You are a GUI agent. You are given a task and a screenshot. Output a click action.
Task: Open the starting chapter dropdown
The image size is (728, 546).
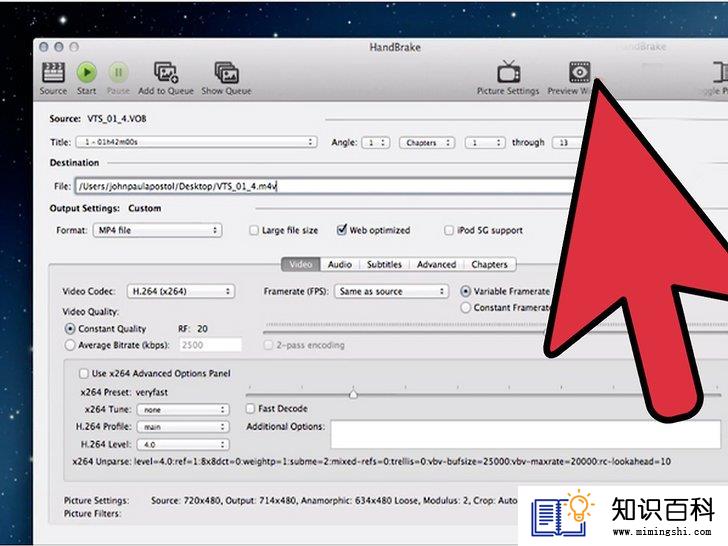tap(485, 143)
